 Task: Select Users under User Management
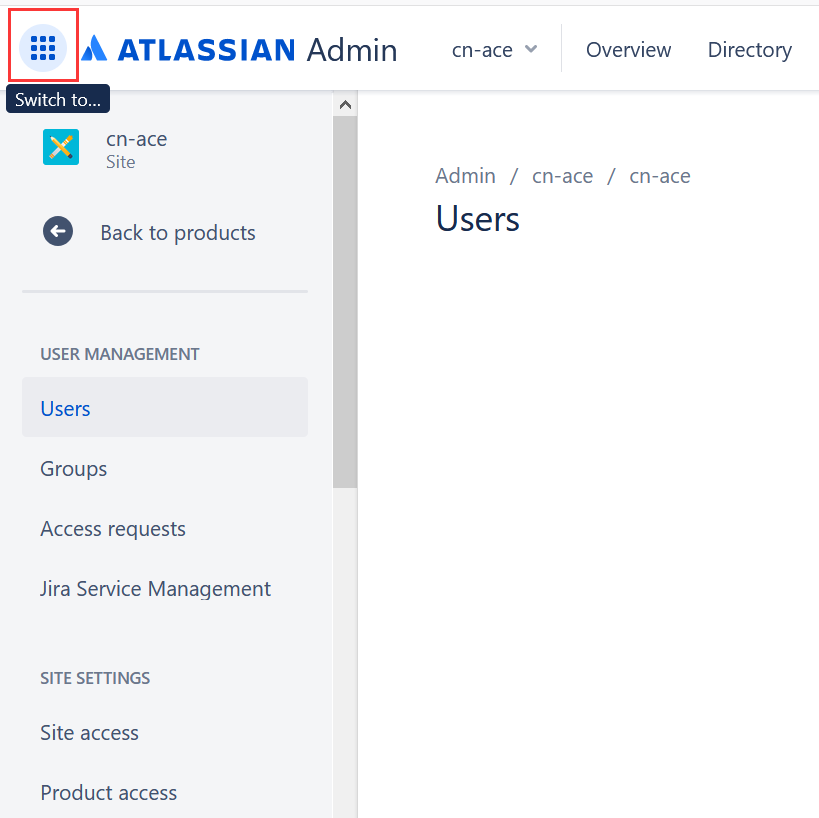point(65,408)
